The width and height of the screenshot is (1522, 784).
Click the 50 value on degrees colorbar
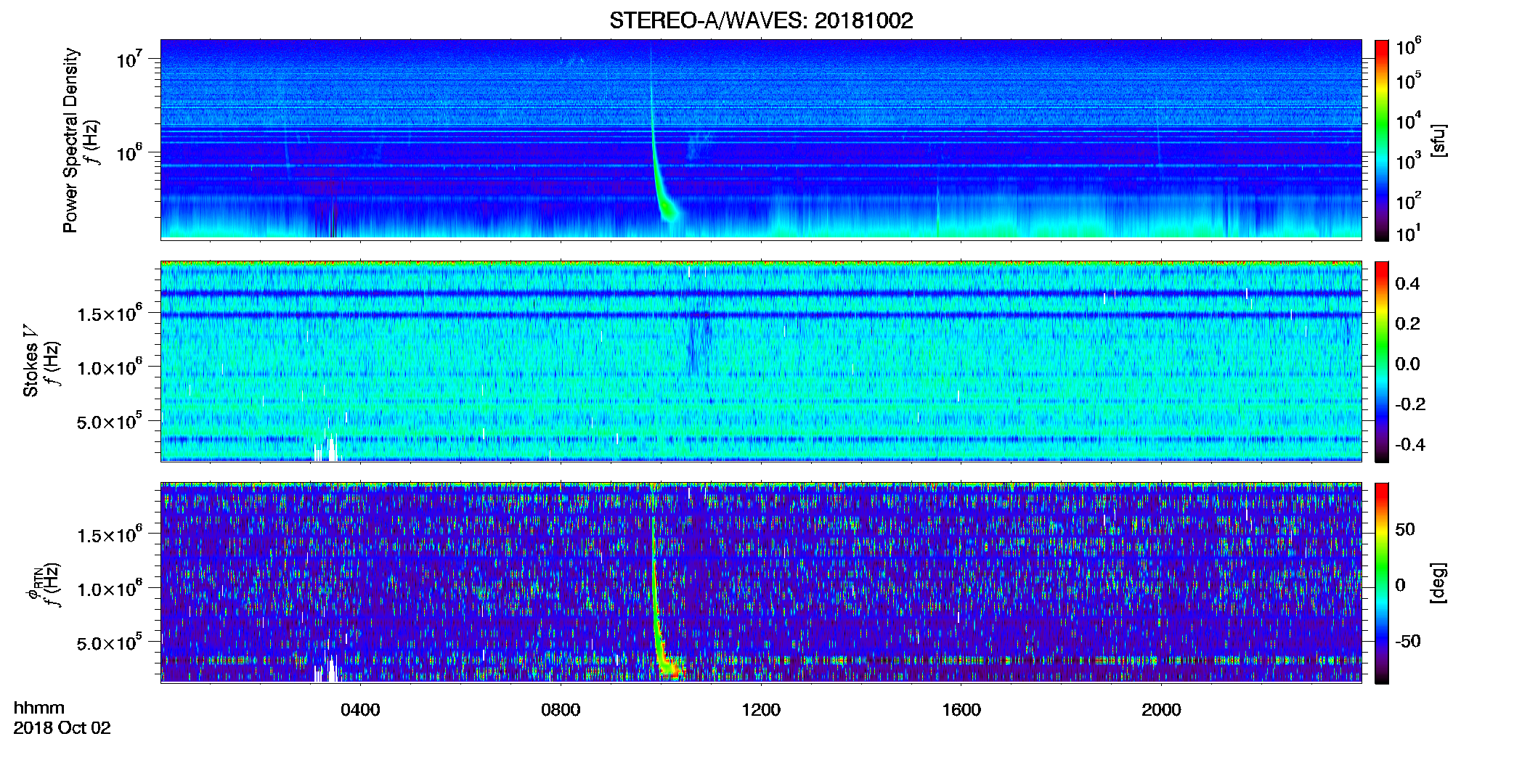1405,529
